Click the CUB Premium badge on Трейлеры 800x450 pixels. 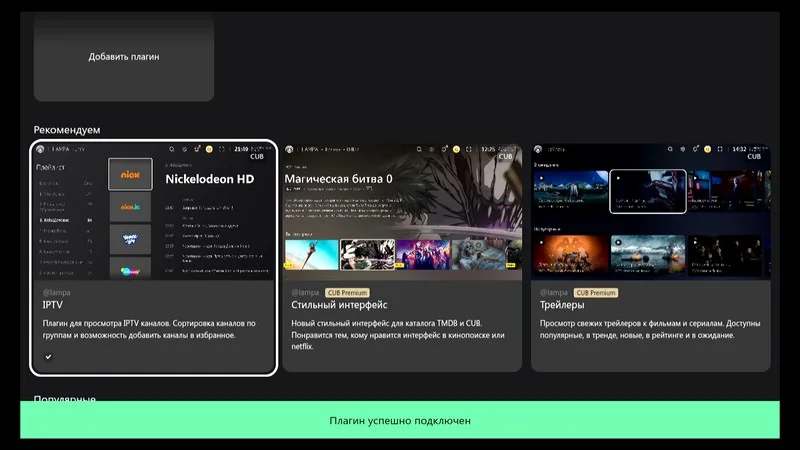(596, 293)
